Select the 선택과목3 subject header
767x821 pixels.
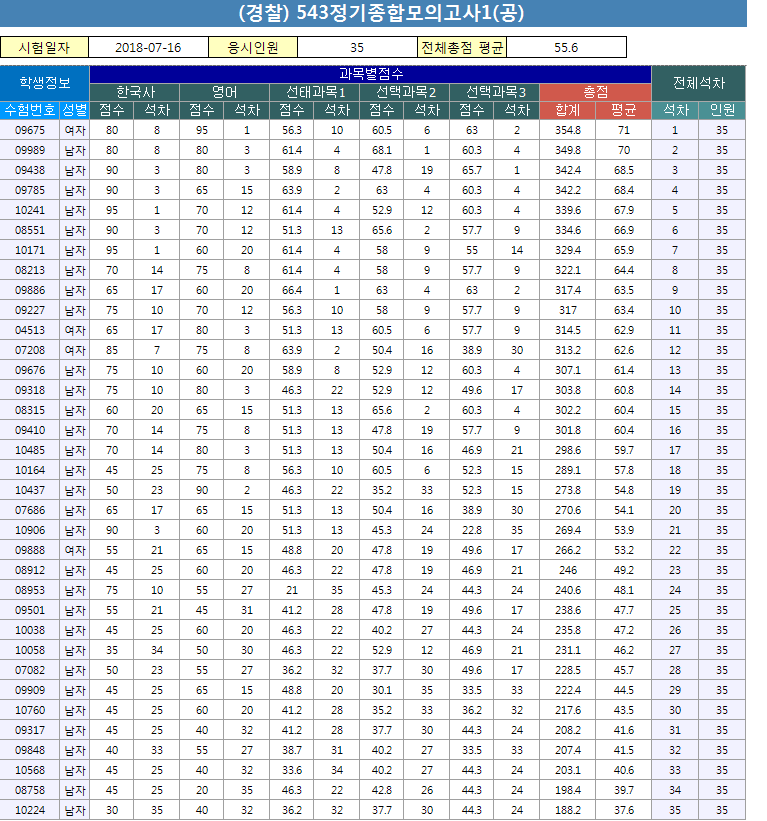coord(495,92)
